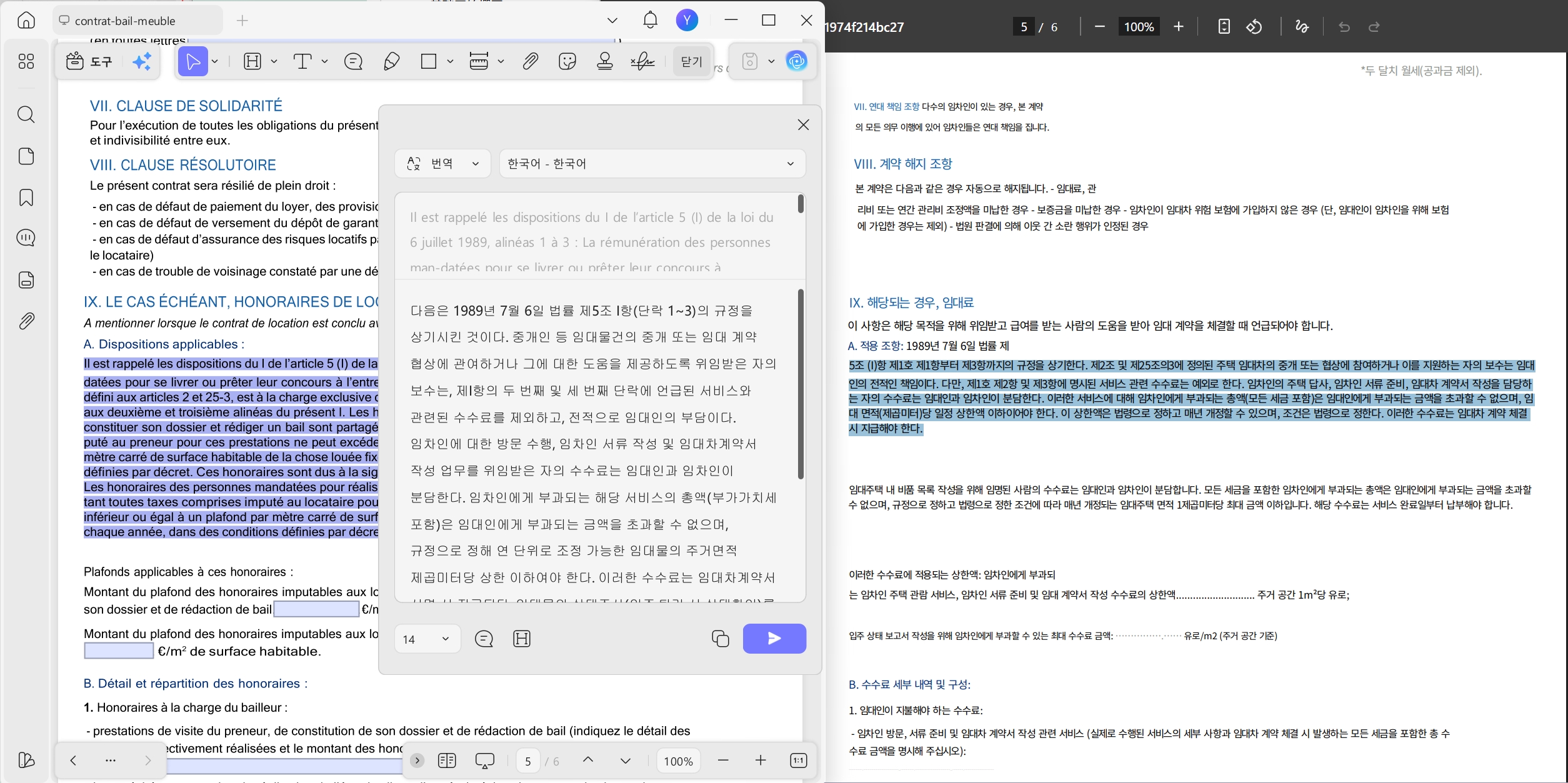Open the more options ellipsis in bottom bar

pyautogui.click(x=111, y=761)
